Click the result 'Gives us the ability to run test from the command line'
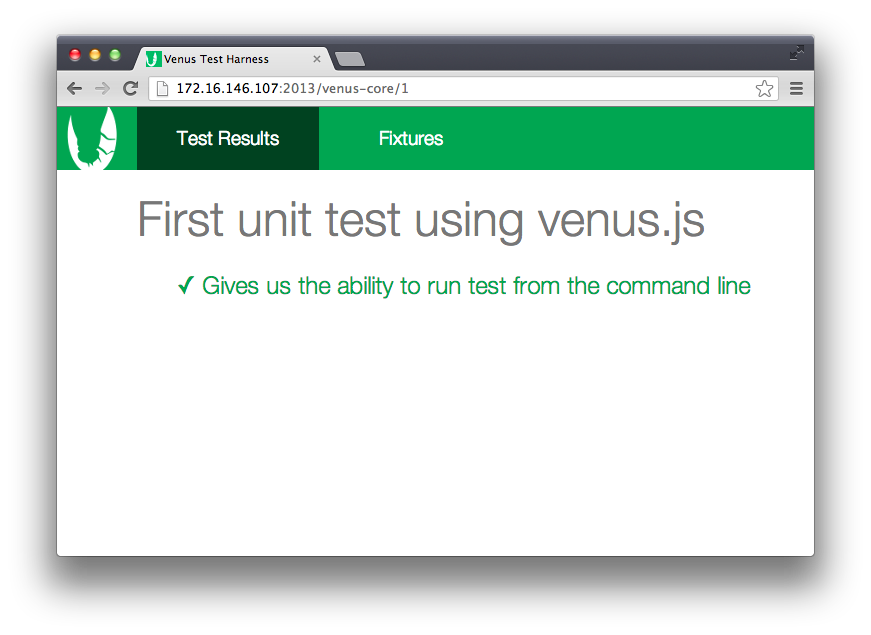The width and height of the screenshot is (871, 635). (476, 286)
